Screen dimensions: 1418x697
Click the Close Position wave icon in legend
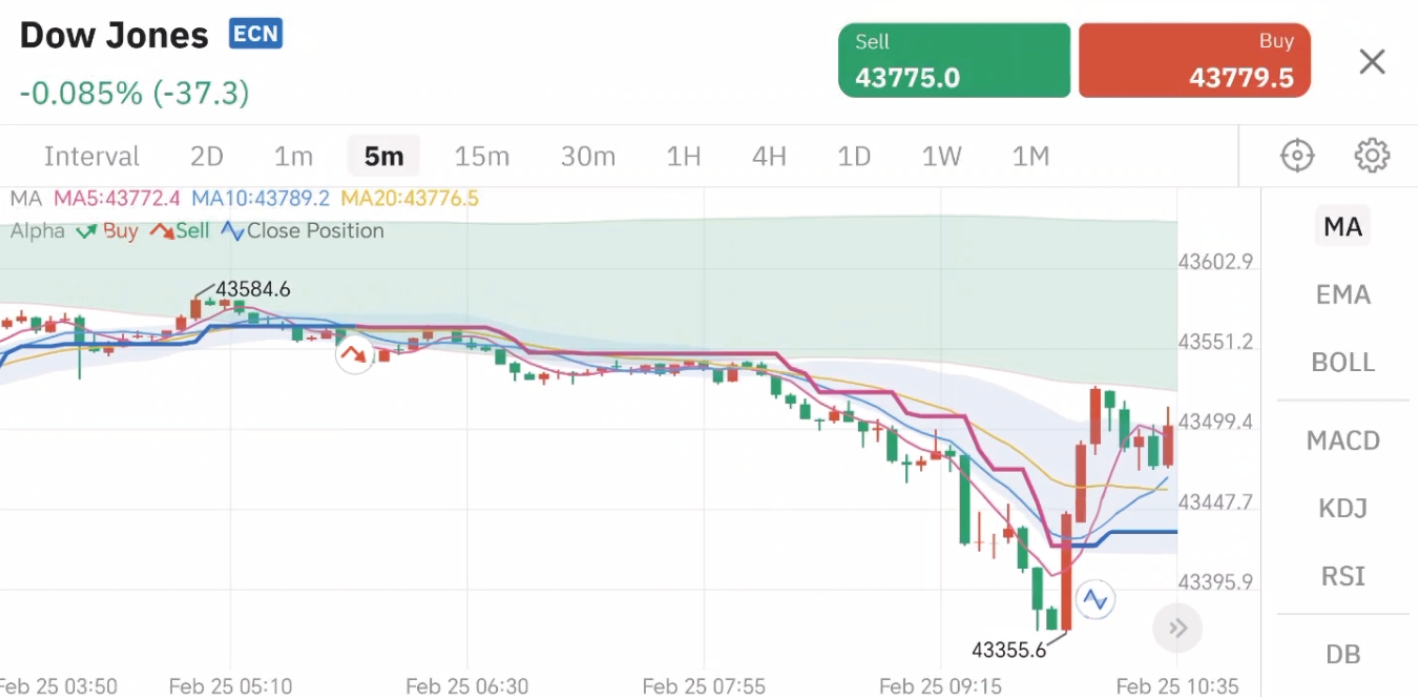coord(232,231)
